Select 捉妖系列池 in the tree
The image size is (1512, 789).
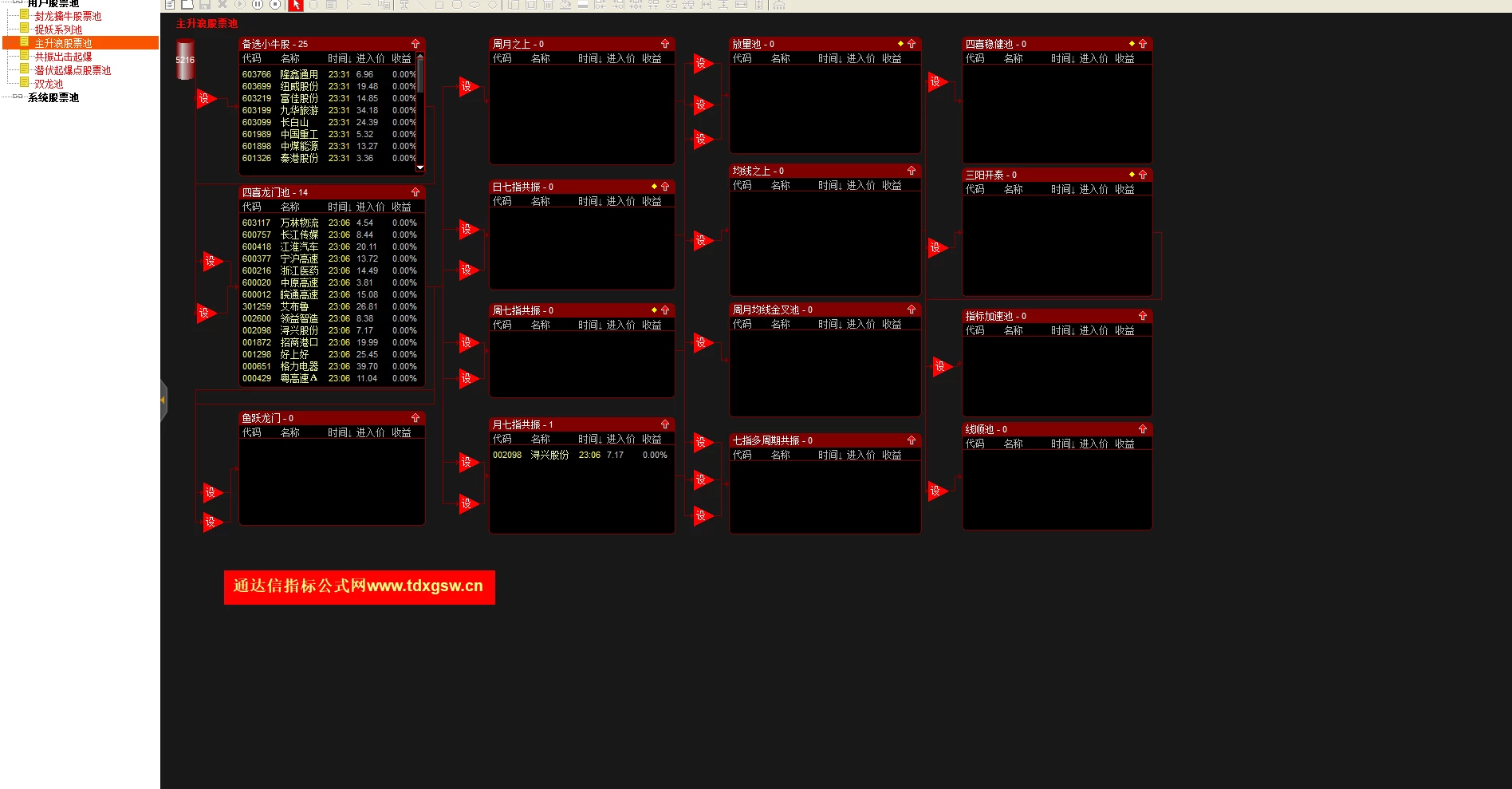point(58,30)
